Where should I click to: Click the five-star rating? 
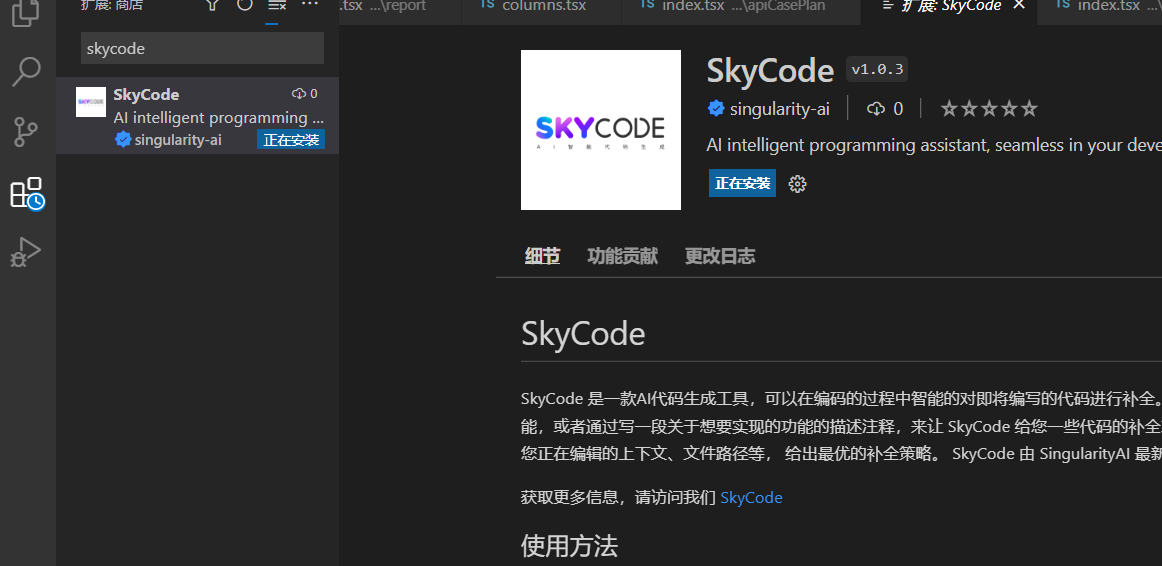[x=989, y=109]
